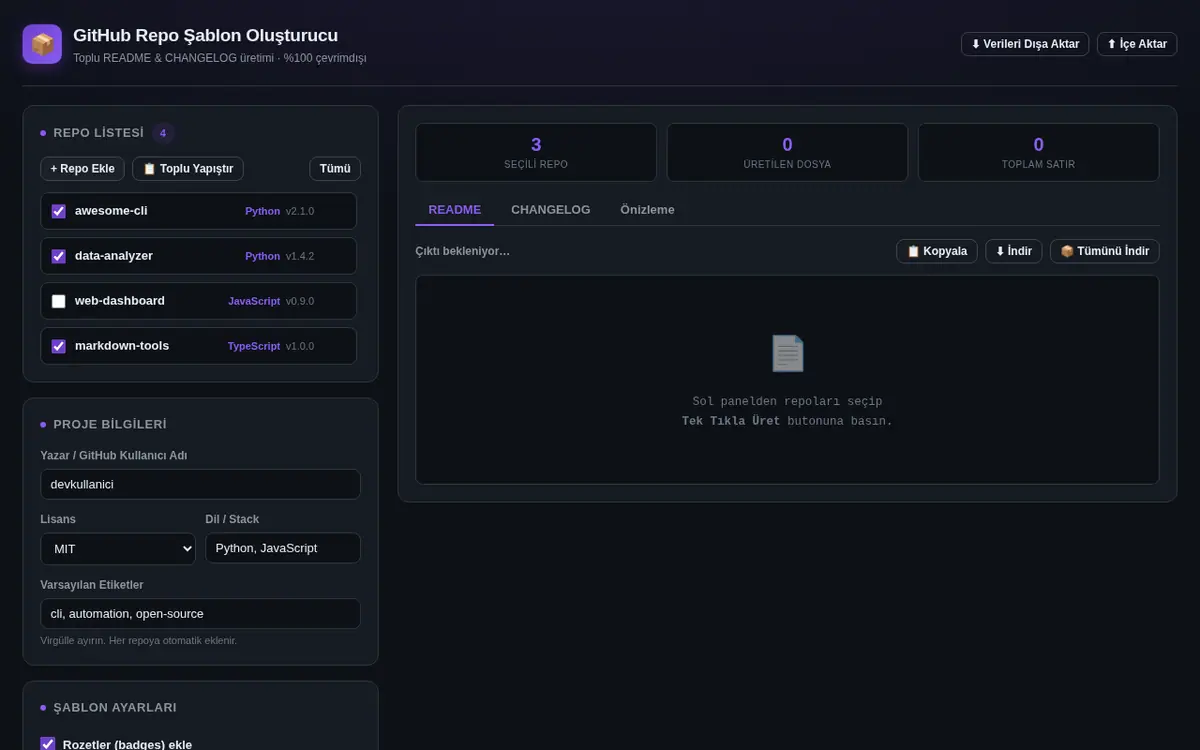Click the Varsayılan Etiketler input field

(x=200, y=614)
